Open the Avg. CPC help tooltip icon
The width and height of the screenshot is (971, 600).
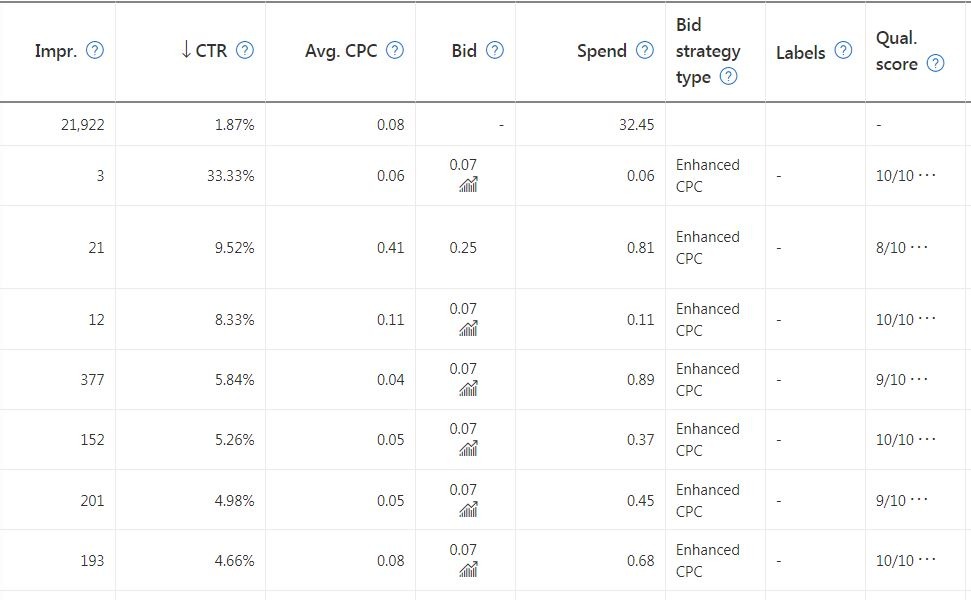395,51
